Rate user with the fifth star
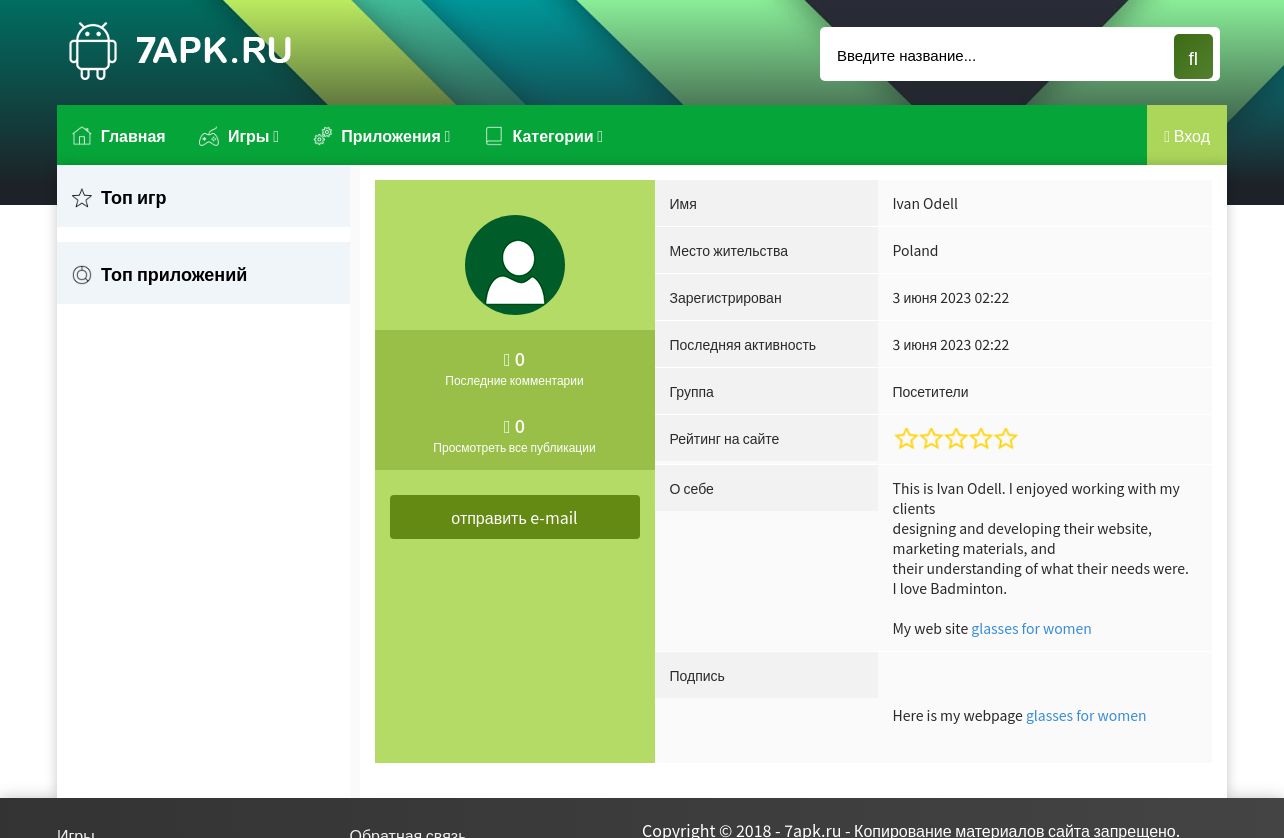This screenshot has height=838, width=1284. 1006,439
